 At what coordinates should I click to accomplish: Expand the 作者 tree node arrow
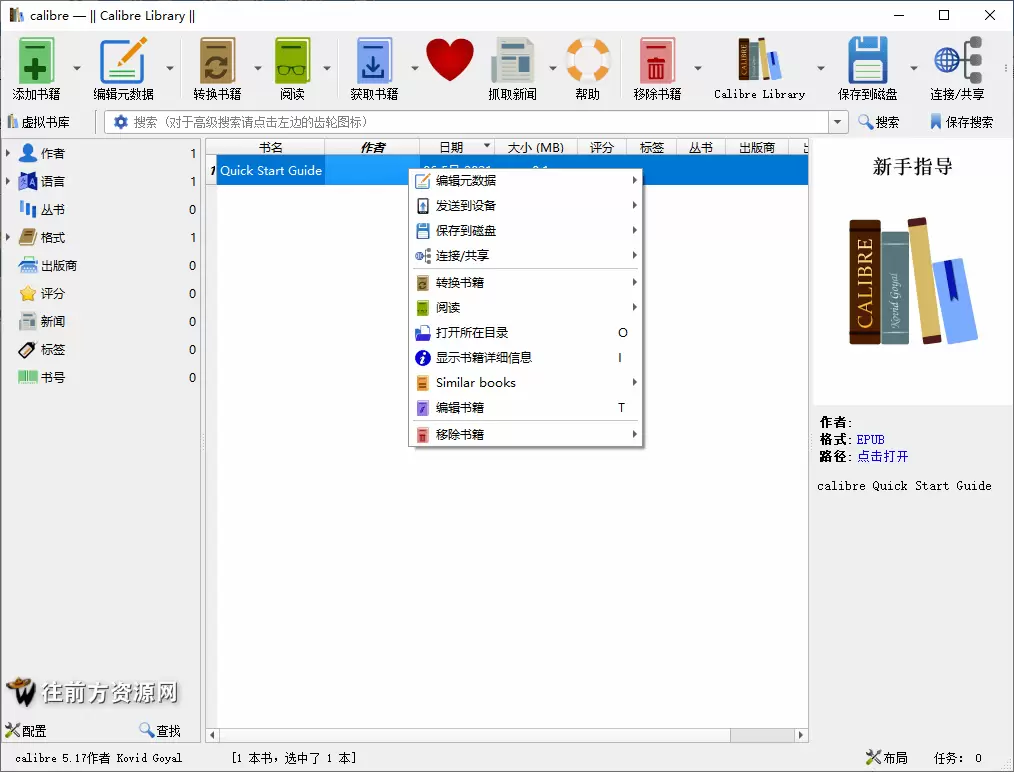point(8,153)
